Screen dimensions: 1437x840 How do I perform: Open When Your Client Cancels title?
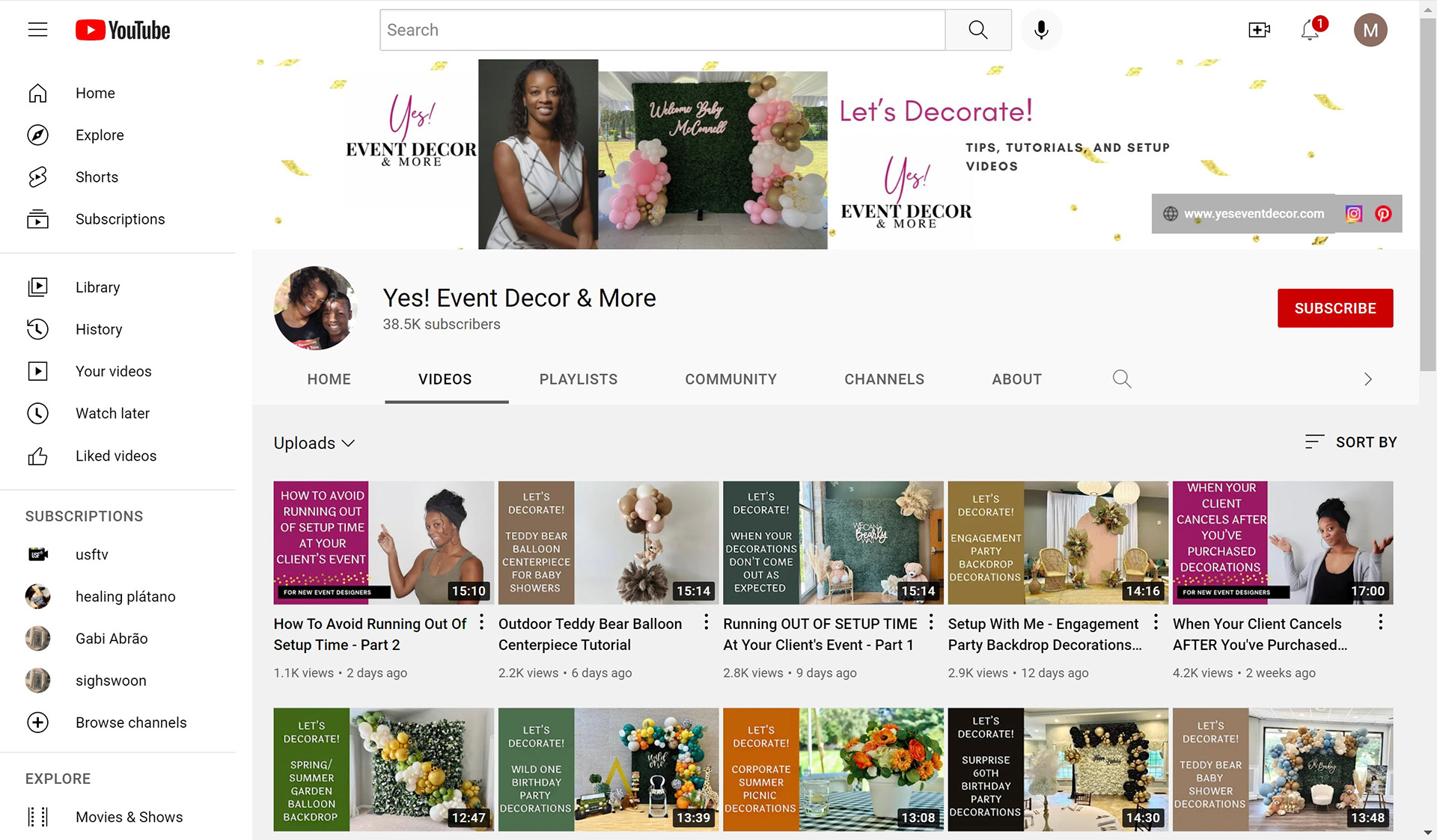tap(1260, 634)
